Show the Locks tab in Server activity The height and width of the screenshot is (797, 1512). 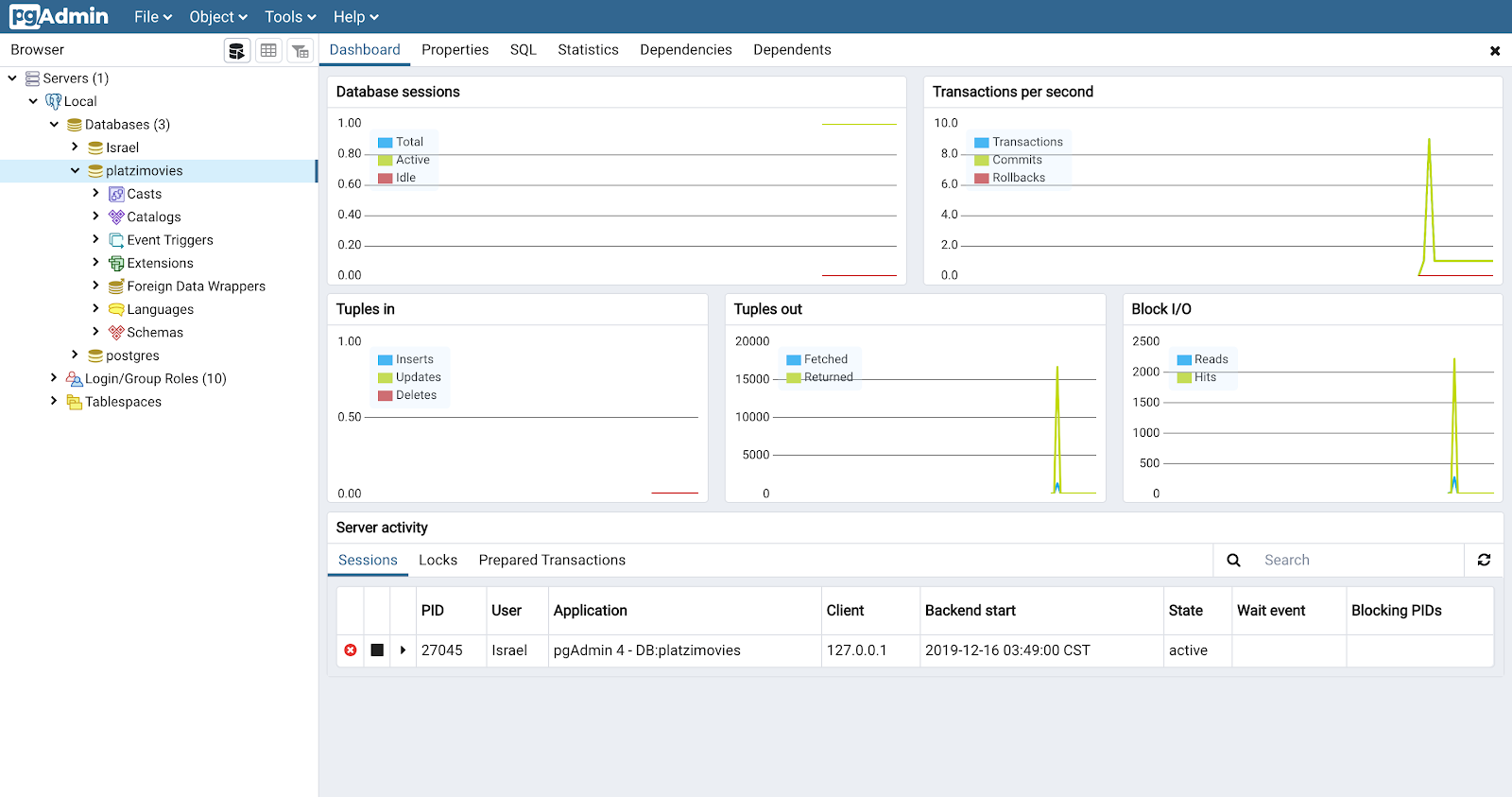point(438,561)
